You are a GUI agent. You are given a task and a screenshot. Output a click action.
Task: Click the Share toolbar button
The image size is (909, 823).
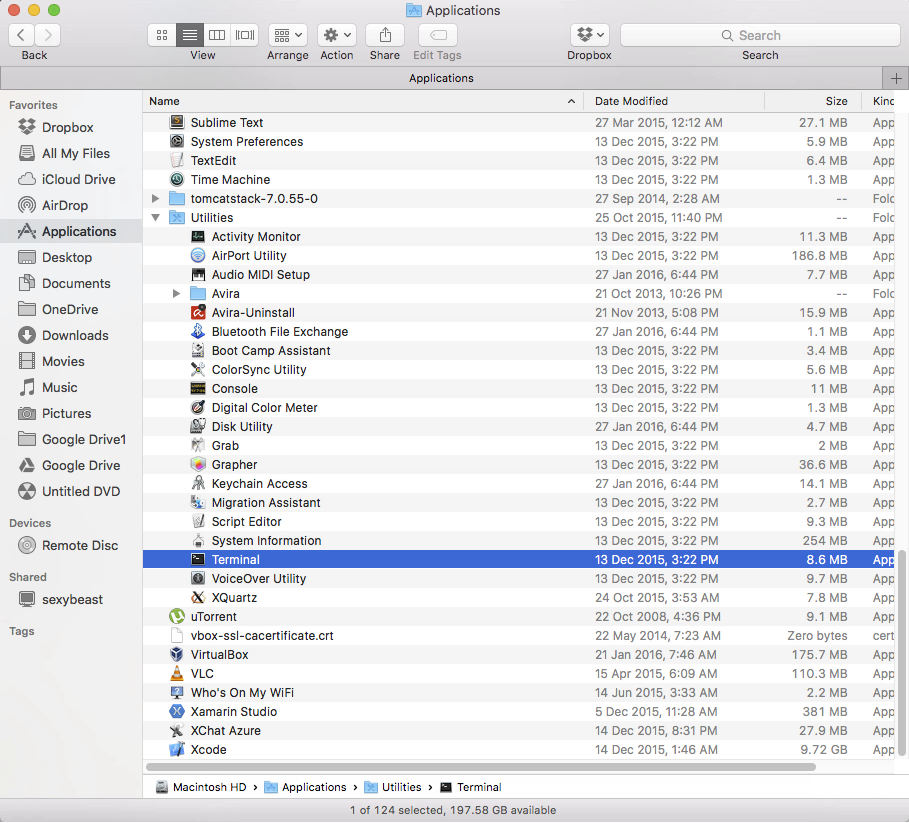(385, 35)
